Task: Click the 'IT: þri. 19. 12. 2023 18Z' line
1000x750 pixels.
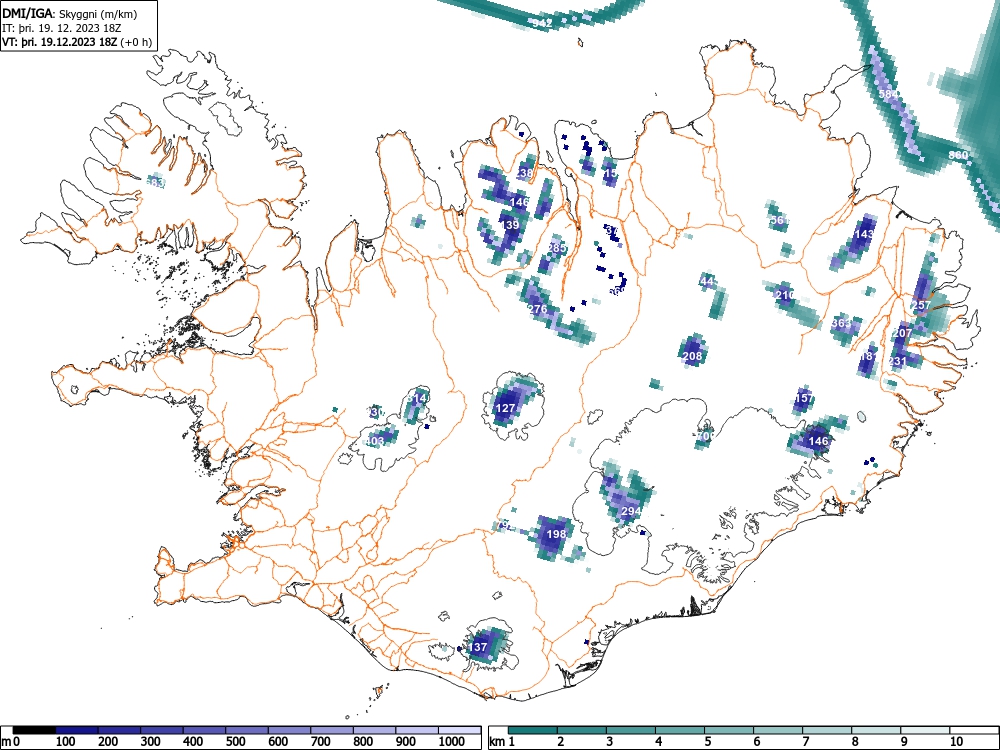Action: 62,28
